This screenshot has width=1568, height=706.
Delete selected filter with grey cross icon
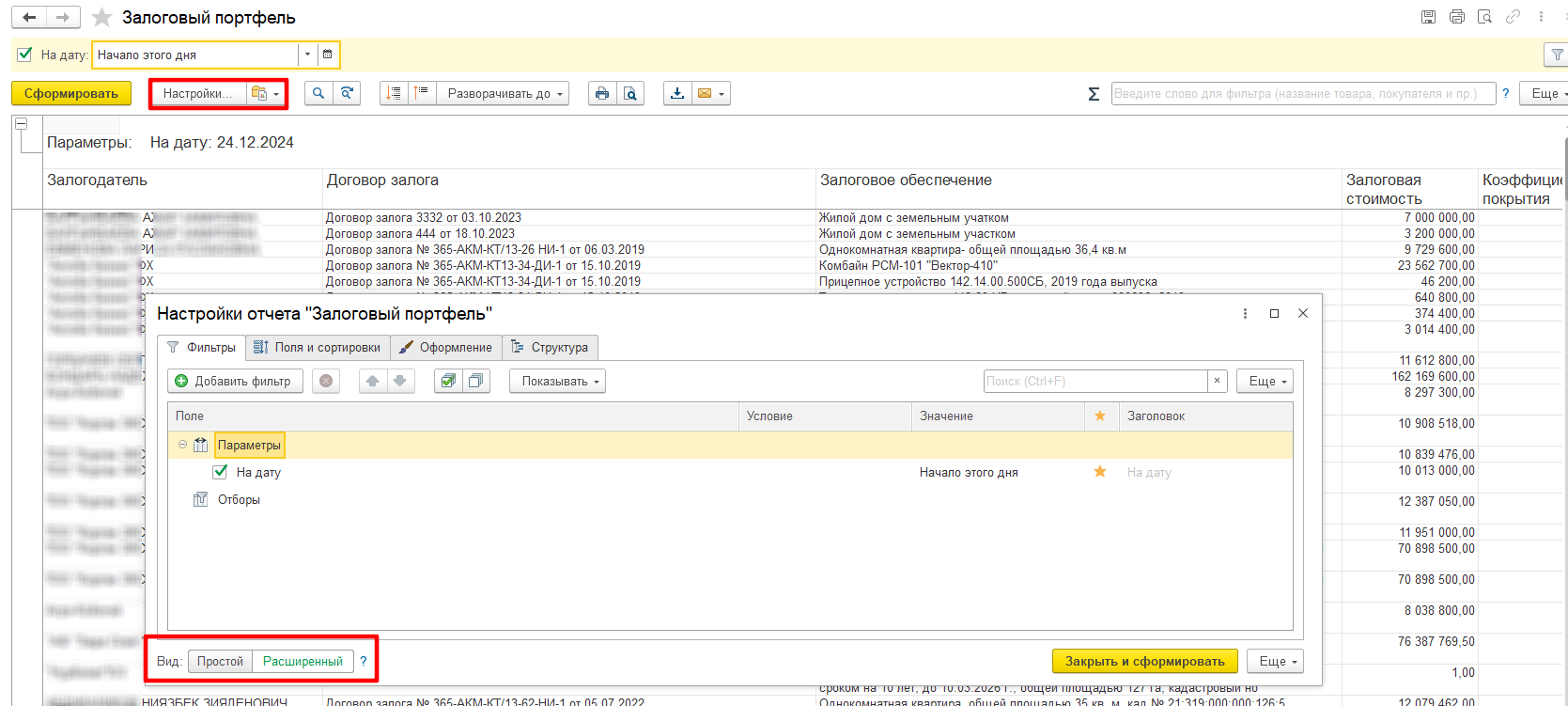click(x=326, y=381)
